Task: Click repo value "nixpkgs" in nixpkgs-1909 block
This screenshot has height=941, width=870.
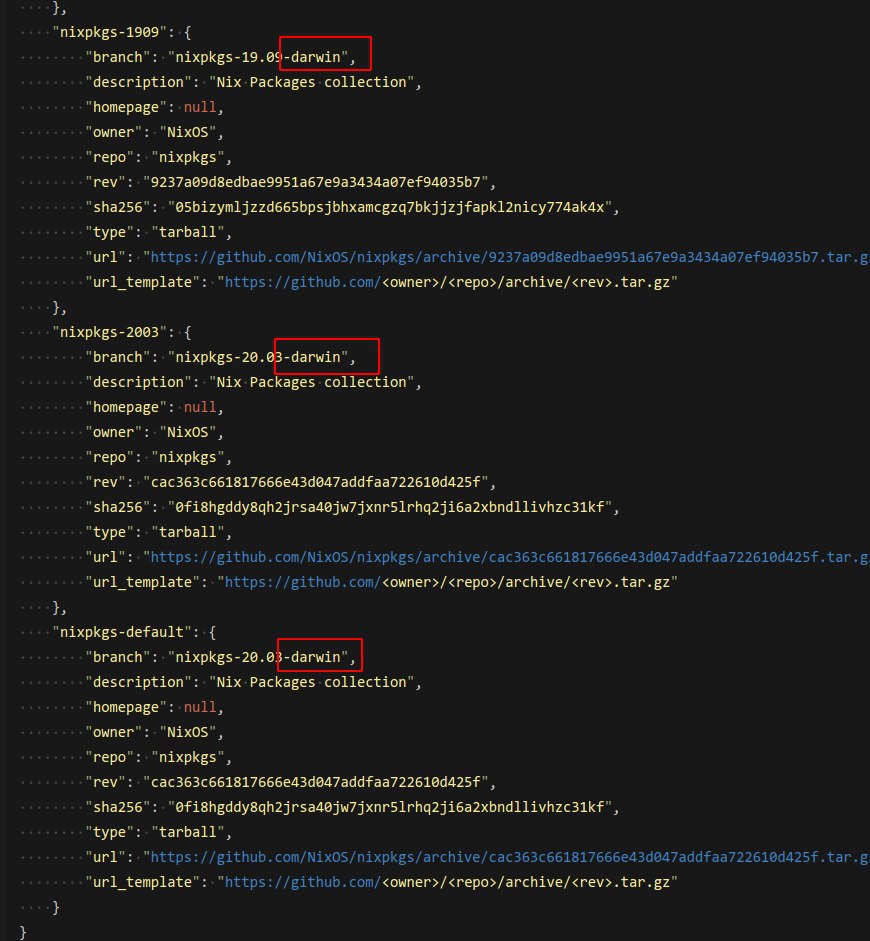Action: (x=188, y=158)
